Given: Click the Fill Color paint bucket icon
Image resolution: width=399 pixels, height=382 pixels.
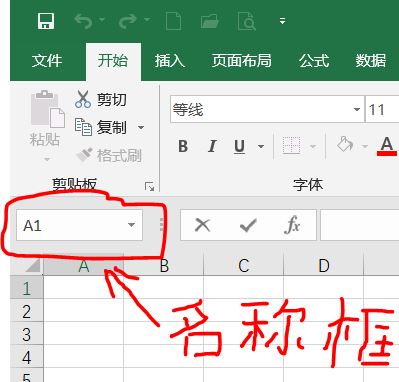Looking at the screenshot, I should (x=345, y=145).
